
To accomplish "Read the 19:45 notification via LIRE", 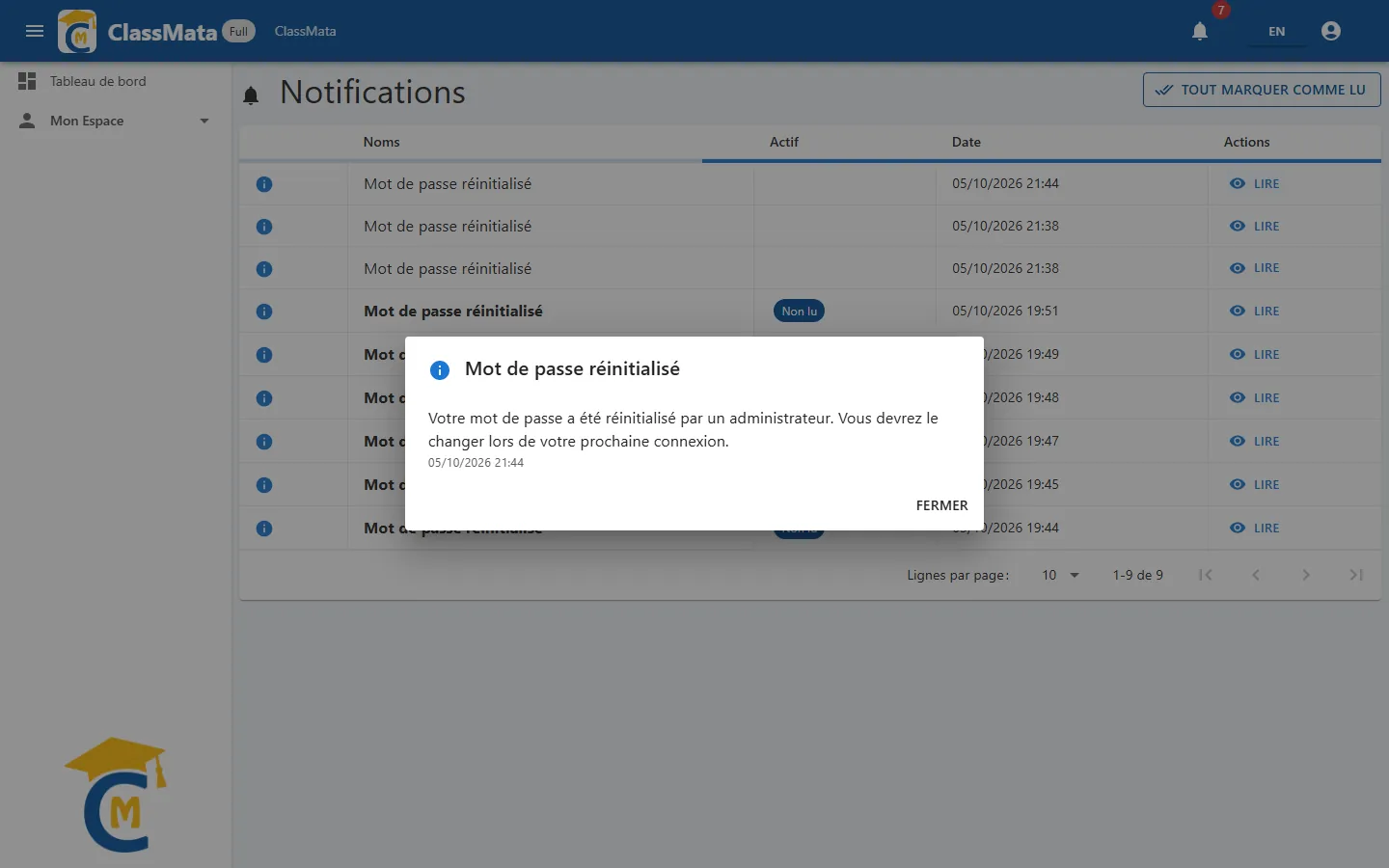I will point(1254,484).
